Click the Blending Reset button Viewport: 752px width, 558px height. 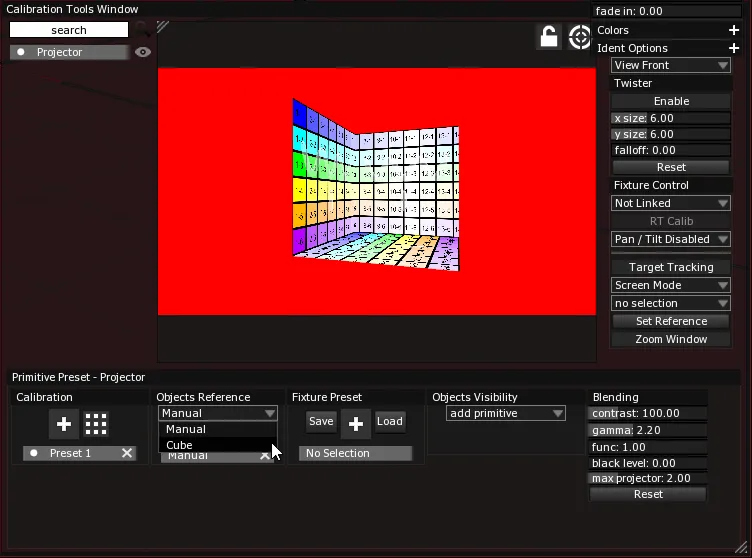tap(648, 494)
